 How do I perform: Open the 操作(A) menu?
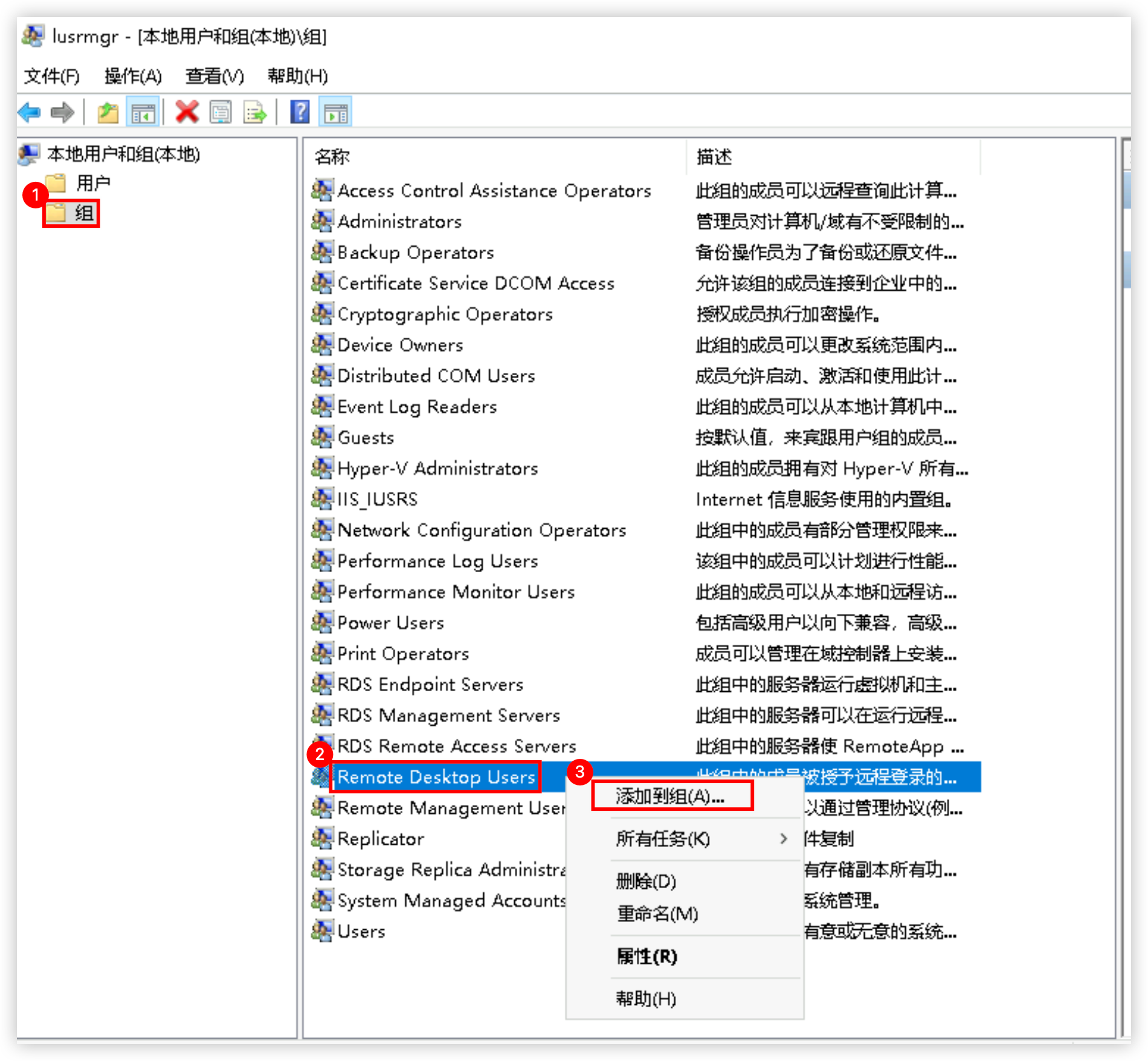click(133, 76)
